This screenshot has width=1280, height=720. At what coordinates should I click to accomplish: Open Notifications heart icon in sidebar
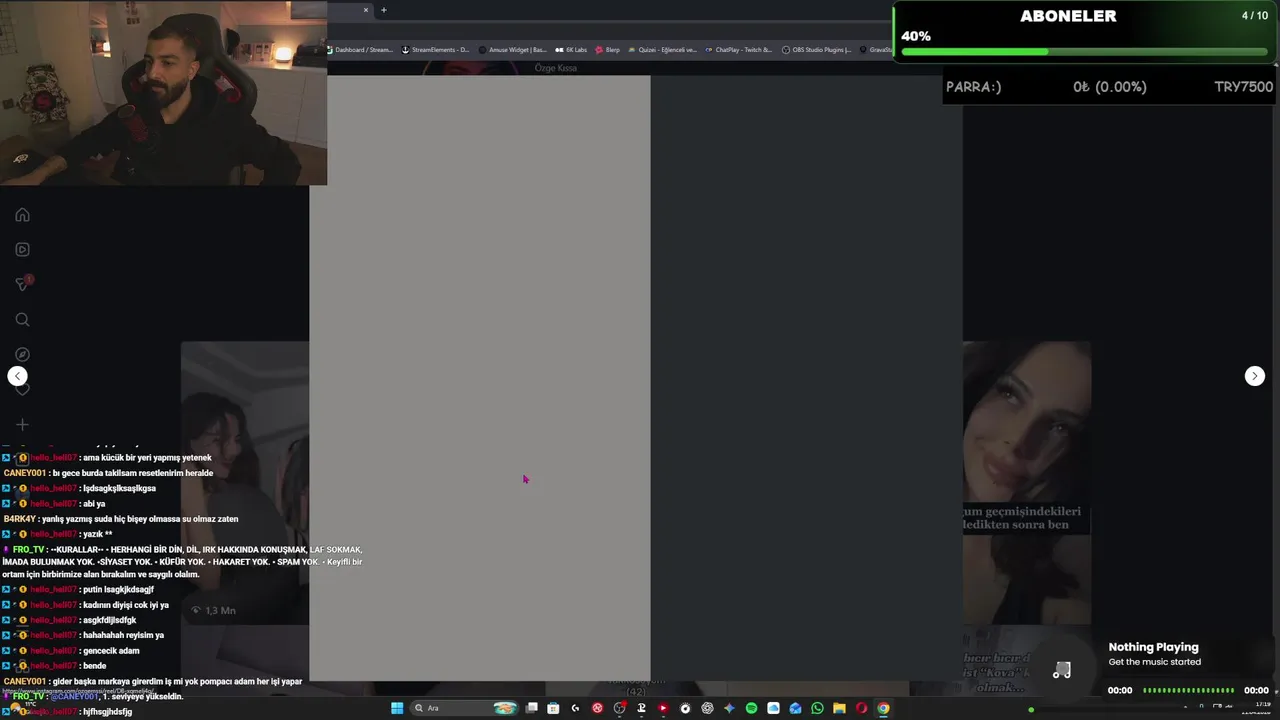22,389
